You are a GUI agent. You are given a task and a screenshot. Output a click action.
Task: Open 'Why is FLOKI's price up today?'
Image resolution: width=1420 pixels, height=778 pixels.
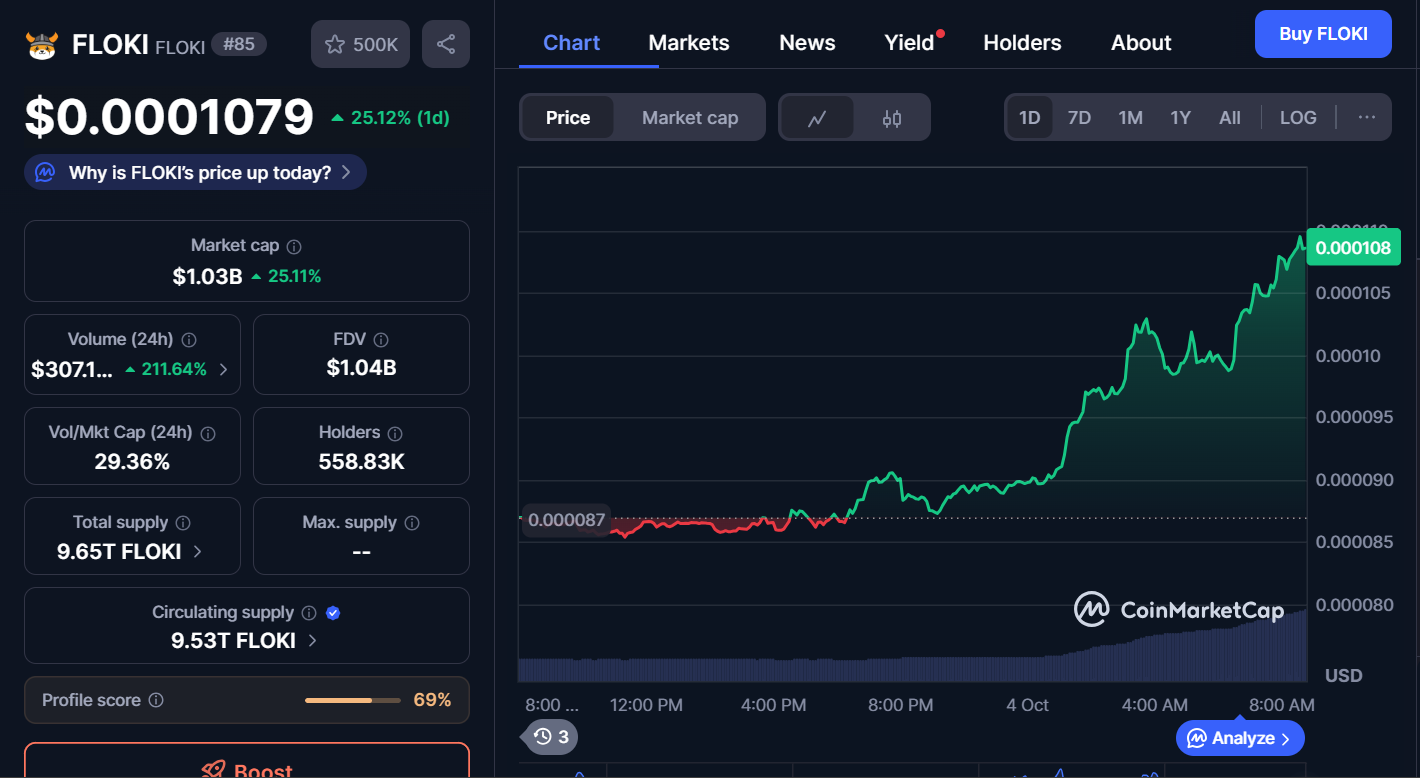[x=196, y=172]
